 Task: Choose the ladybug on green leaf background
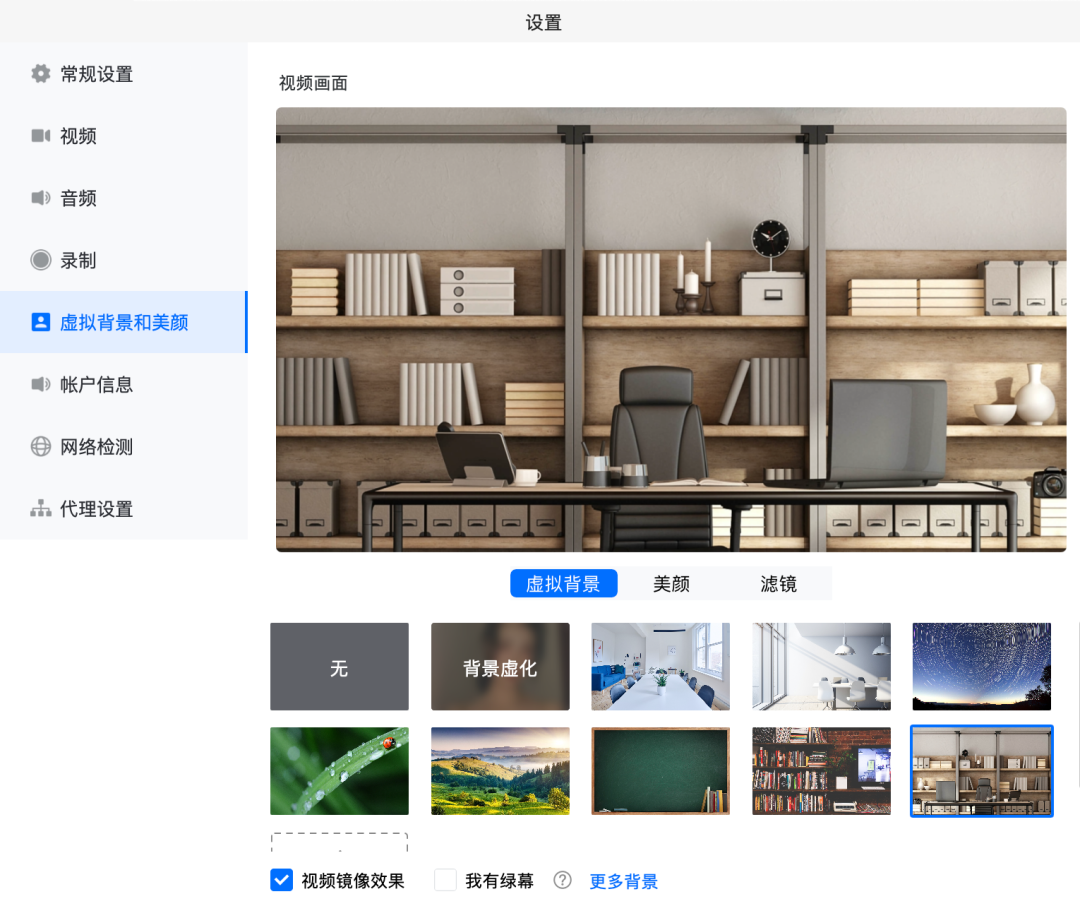339,771
